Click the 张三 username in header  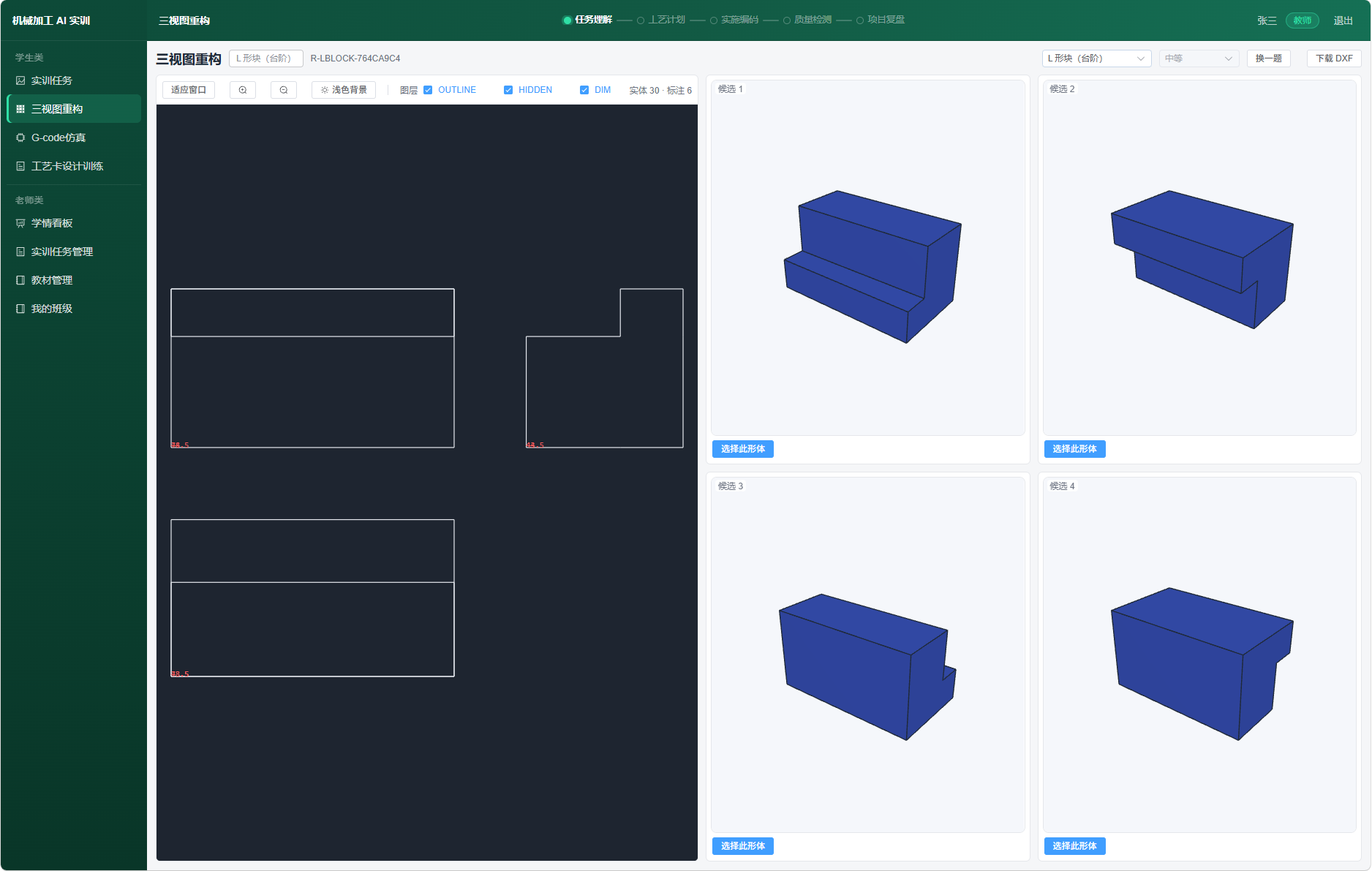pos(1267,20)
